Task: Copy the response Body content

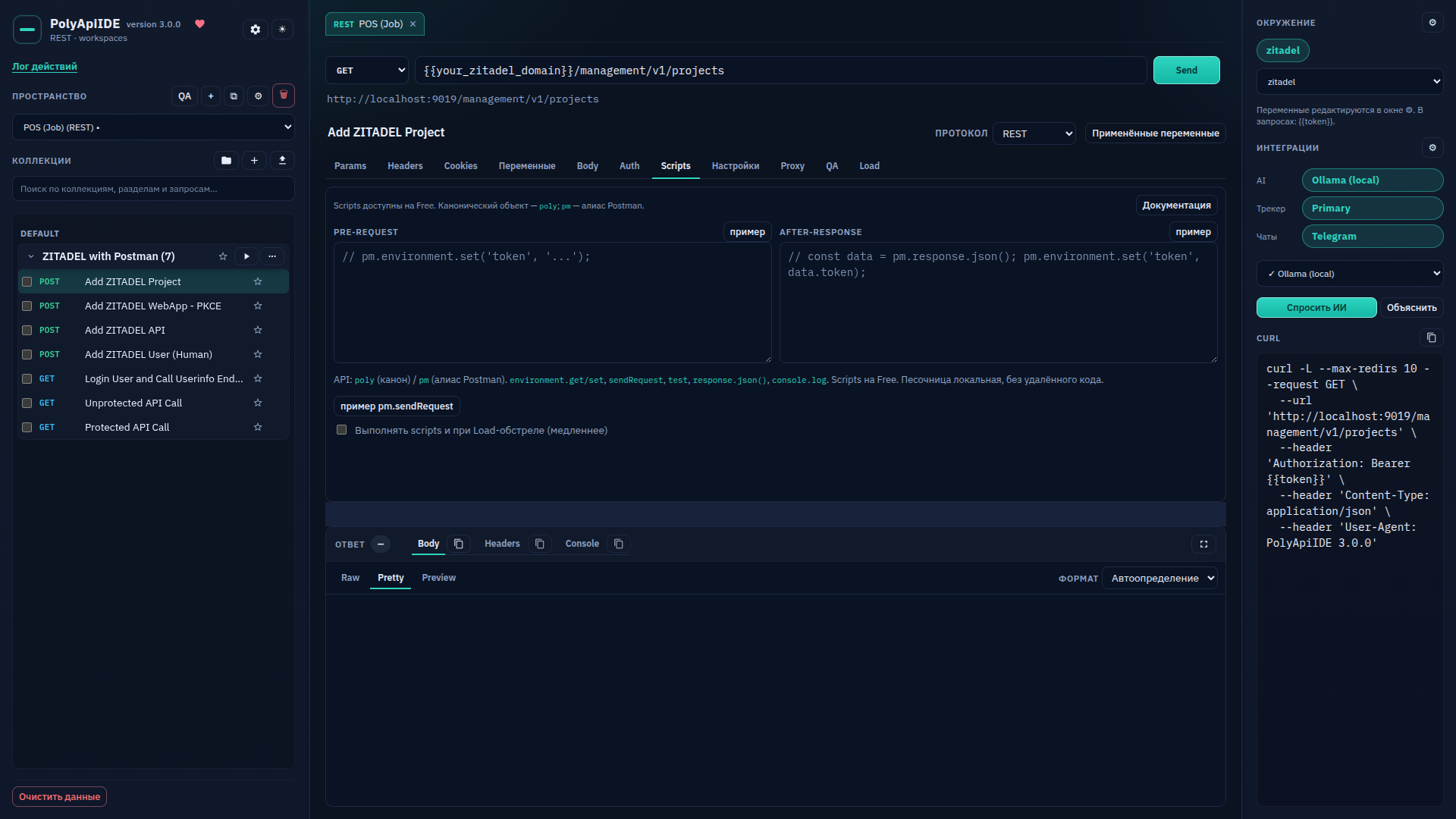Action: pyautogui.click(x=459, y=544)
